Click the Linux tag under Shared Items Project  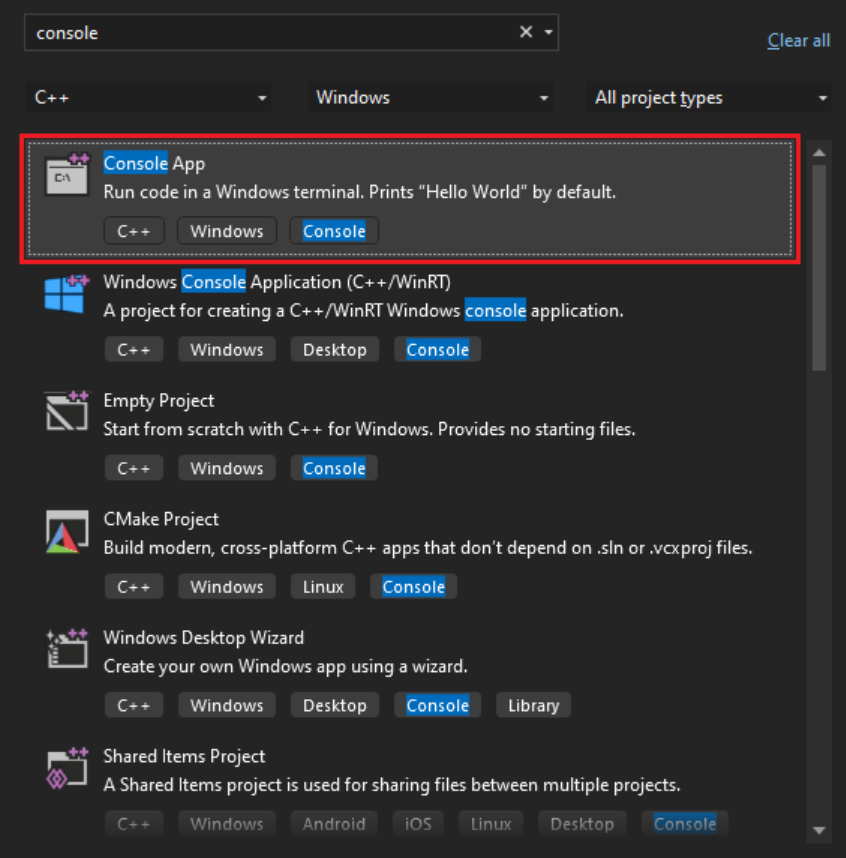pyautogui.click(x=491, y=824)
